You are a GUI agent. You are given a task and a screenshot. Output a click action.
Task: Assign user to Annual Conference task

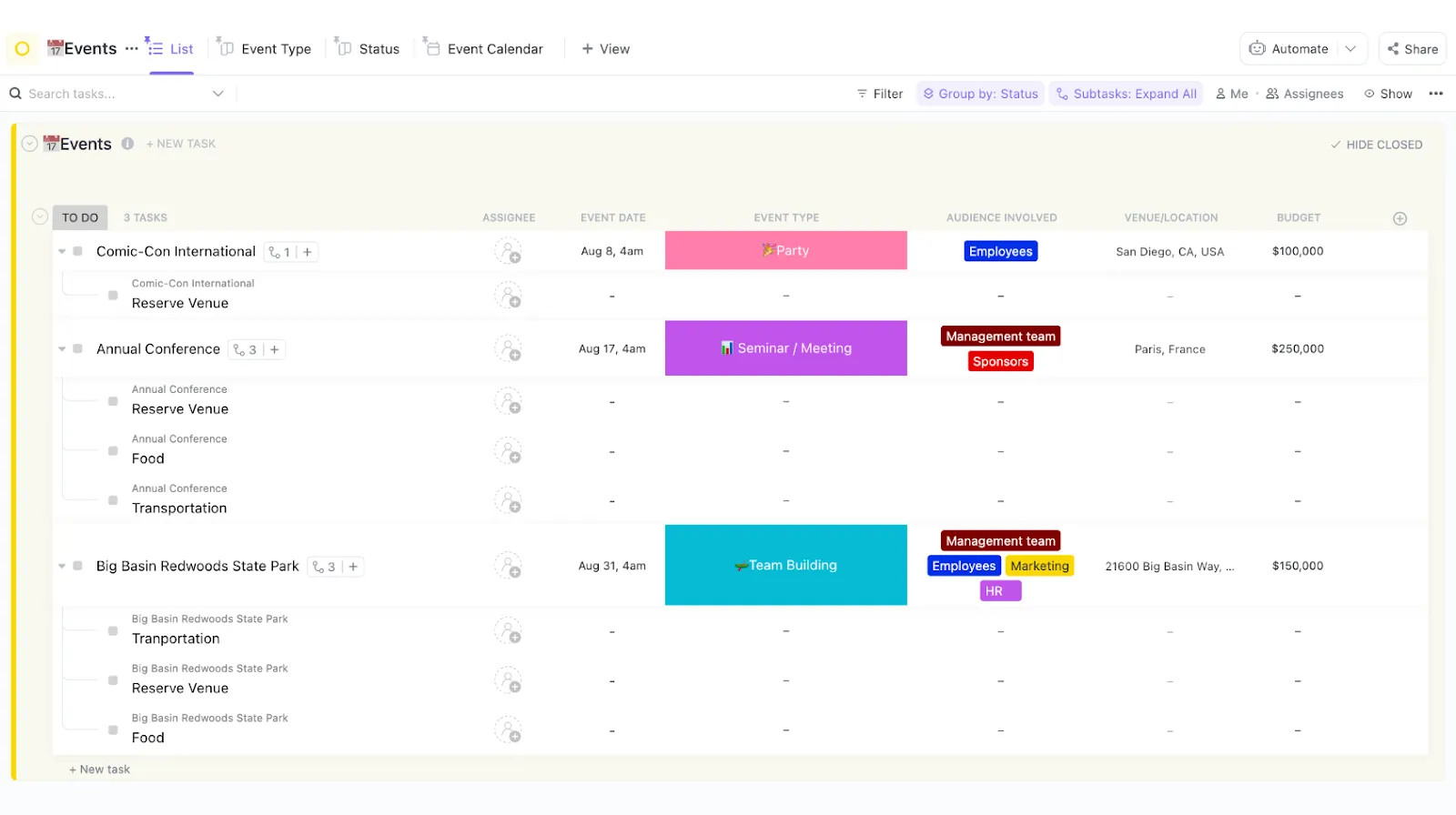click(508, 348)
